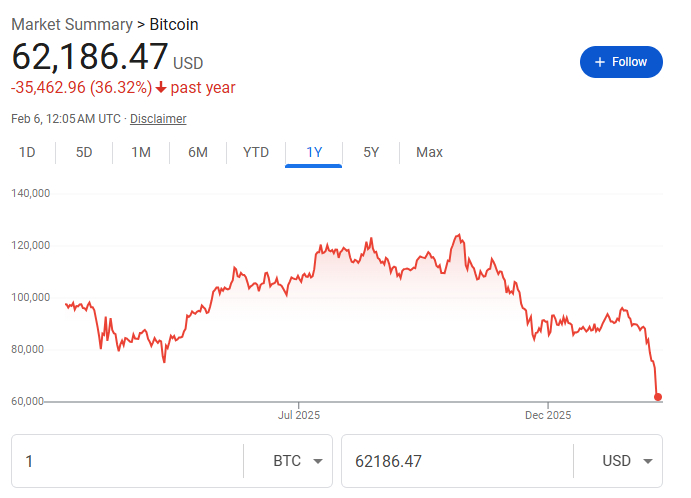691x498 pixels.
Task: Show the Max time range
Action: [x=429, y=153]
